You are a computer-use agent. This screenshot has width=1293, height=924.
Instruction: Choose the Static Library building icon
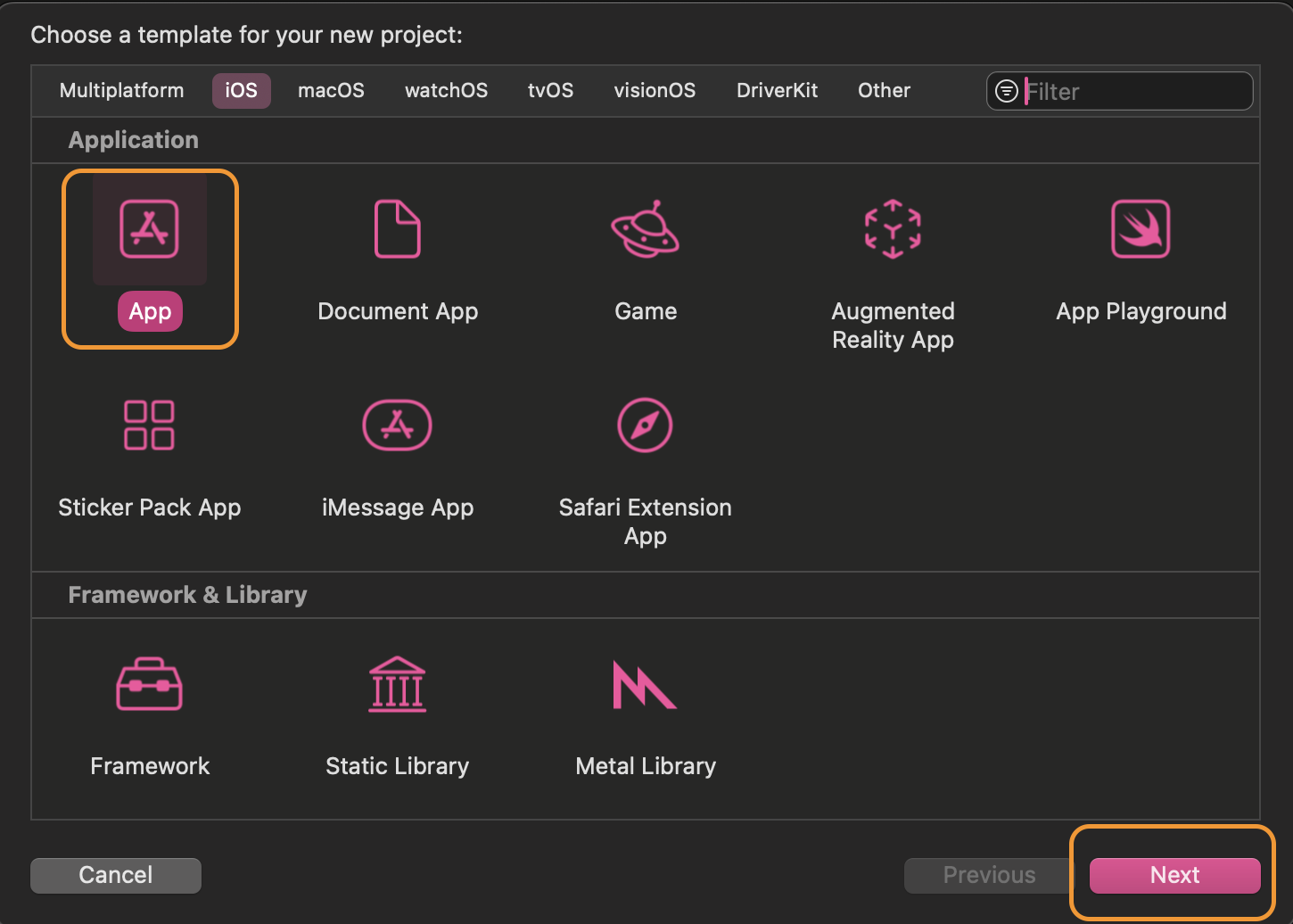tap(398, 684)
